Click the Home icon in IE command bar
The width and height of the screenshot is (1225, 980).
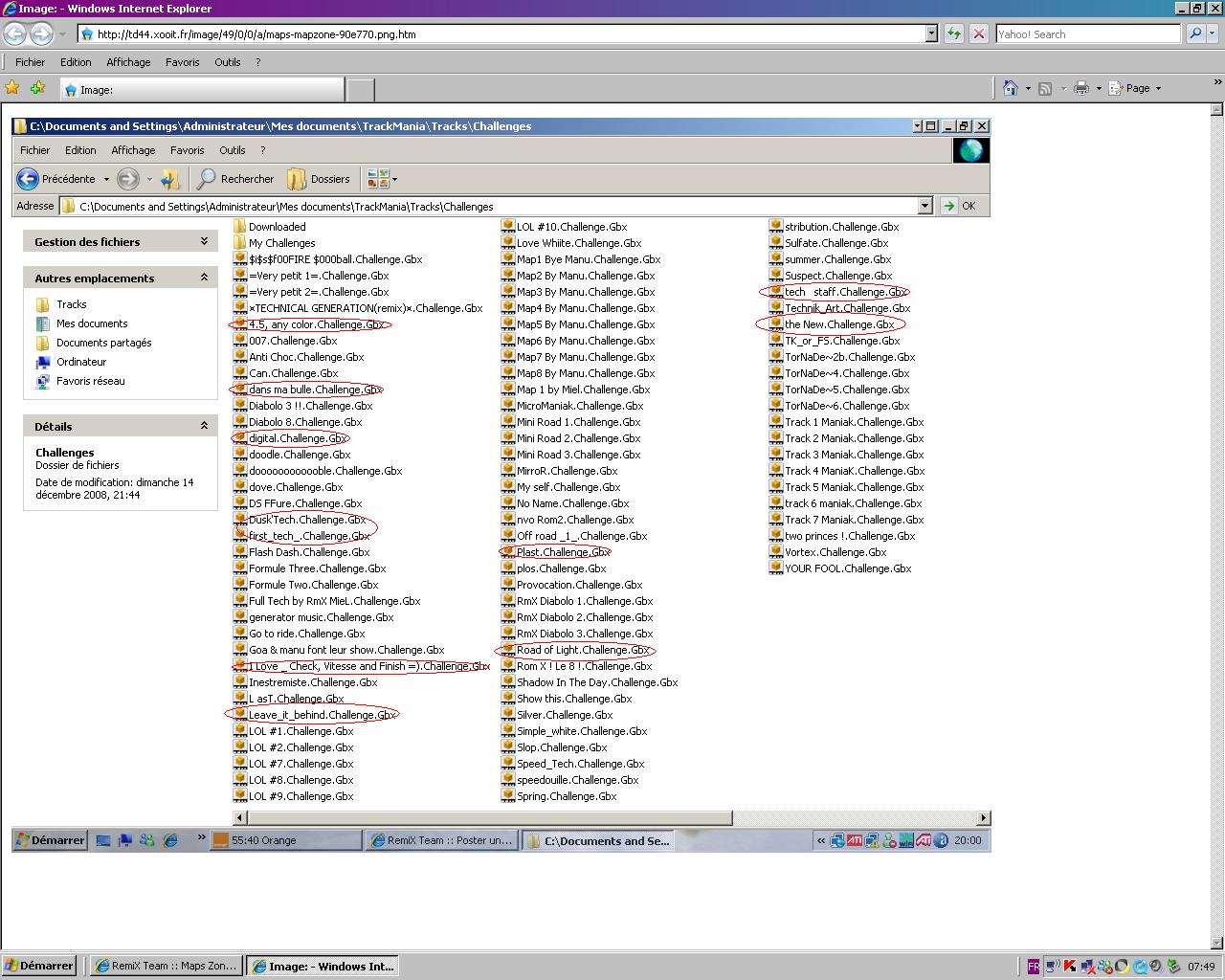1011,88
